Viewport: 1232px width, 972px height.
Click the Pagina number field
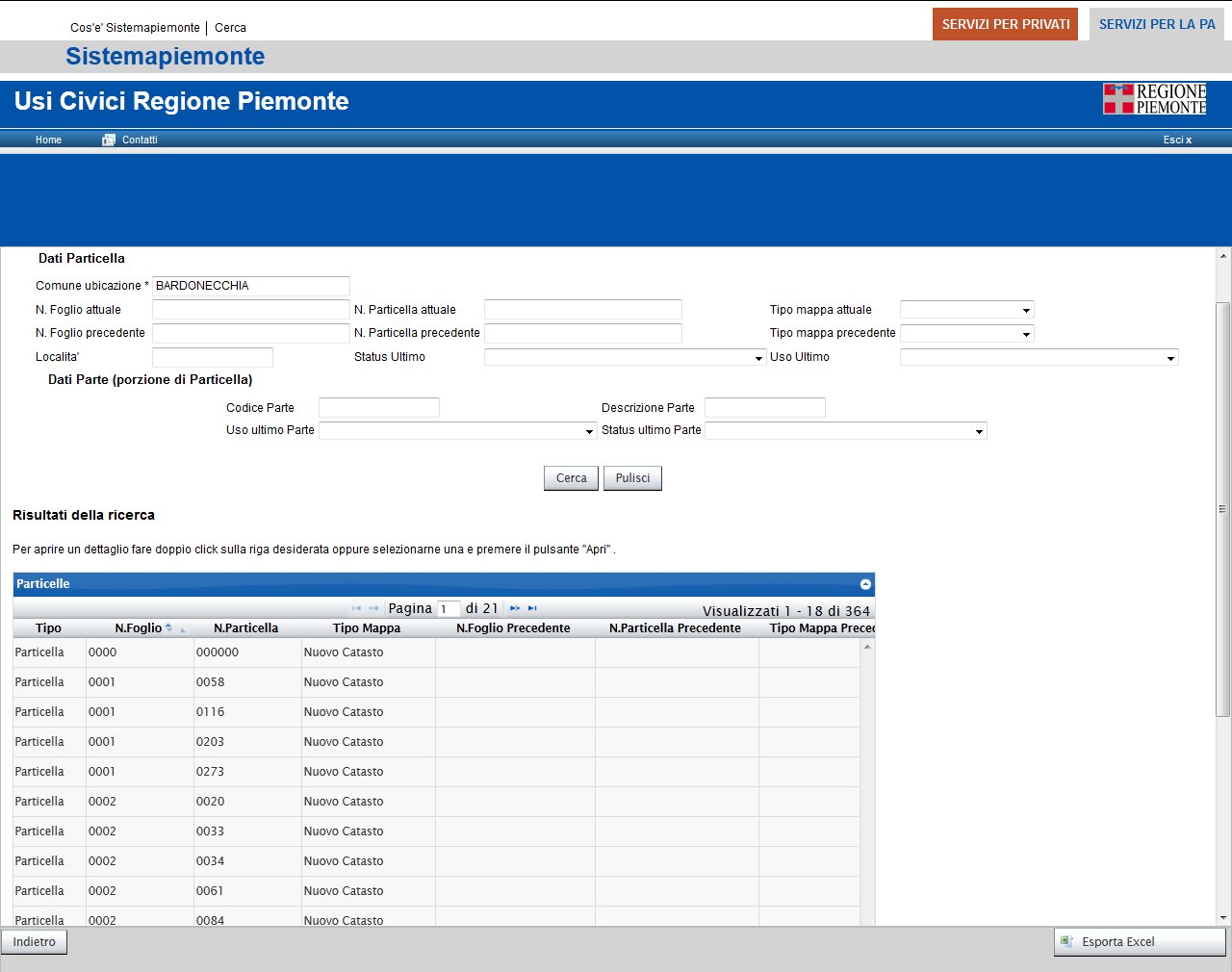point(449,608)
